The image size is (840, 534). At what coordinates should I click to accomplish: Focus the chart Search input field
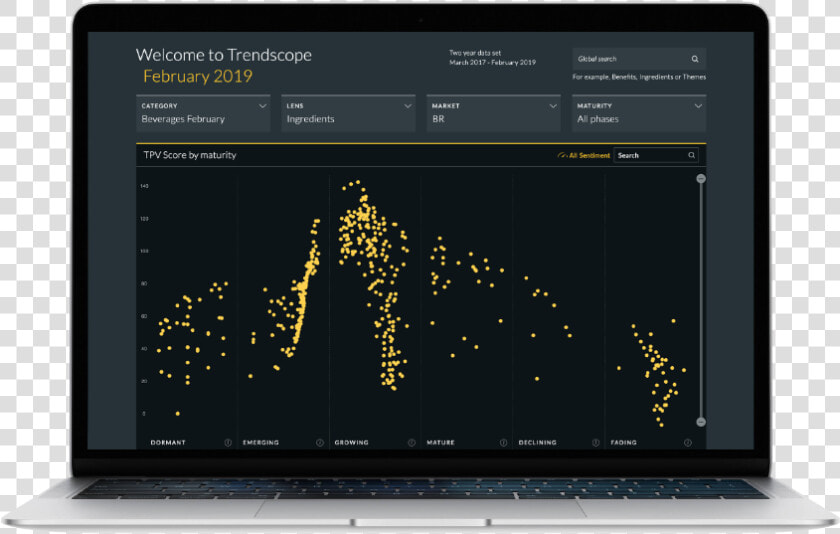tap(656, 155)
